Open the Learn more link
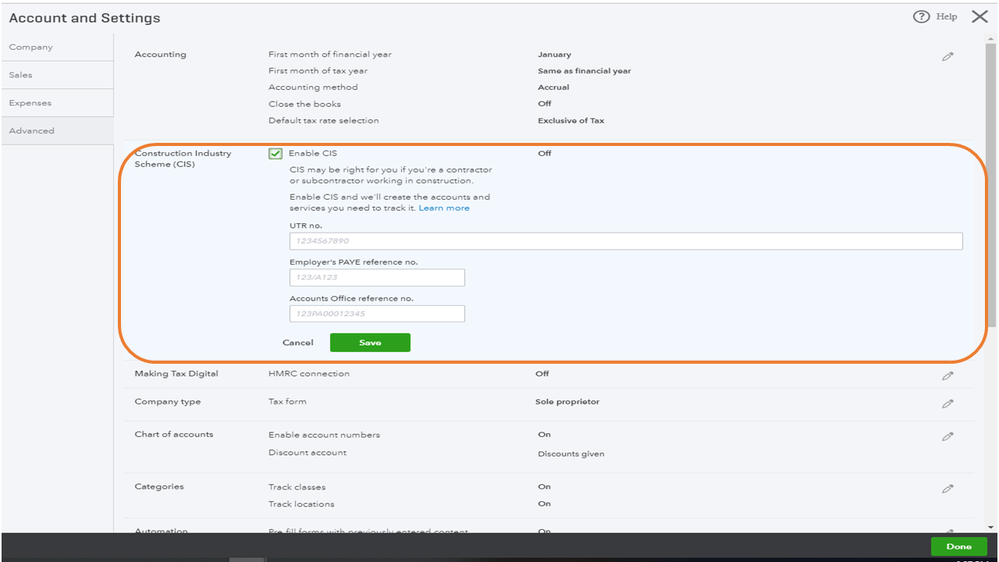The width and height of the screenshot is (999, 562). click(444, 208)
